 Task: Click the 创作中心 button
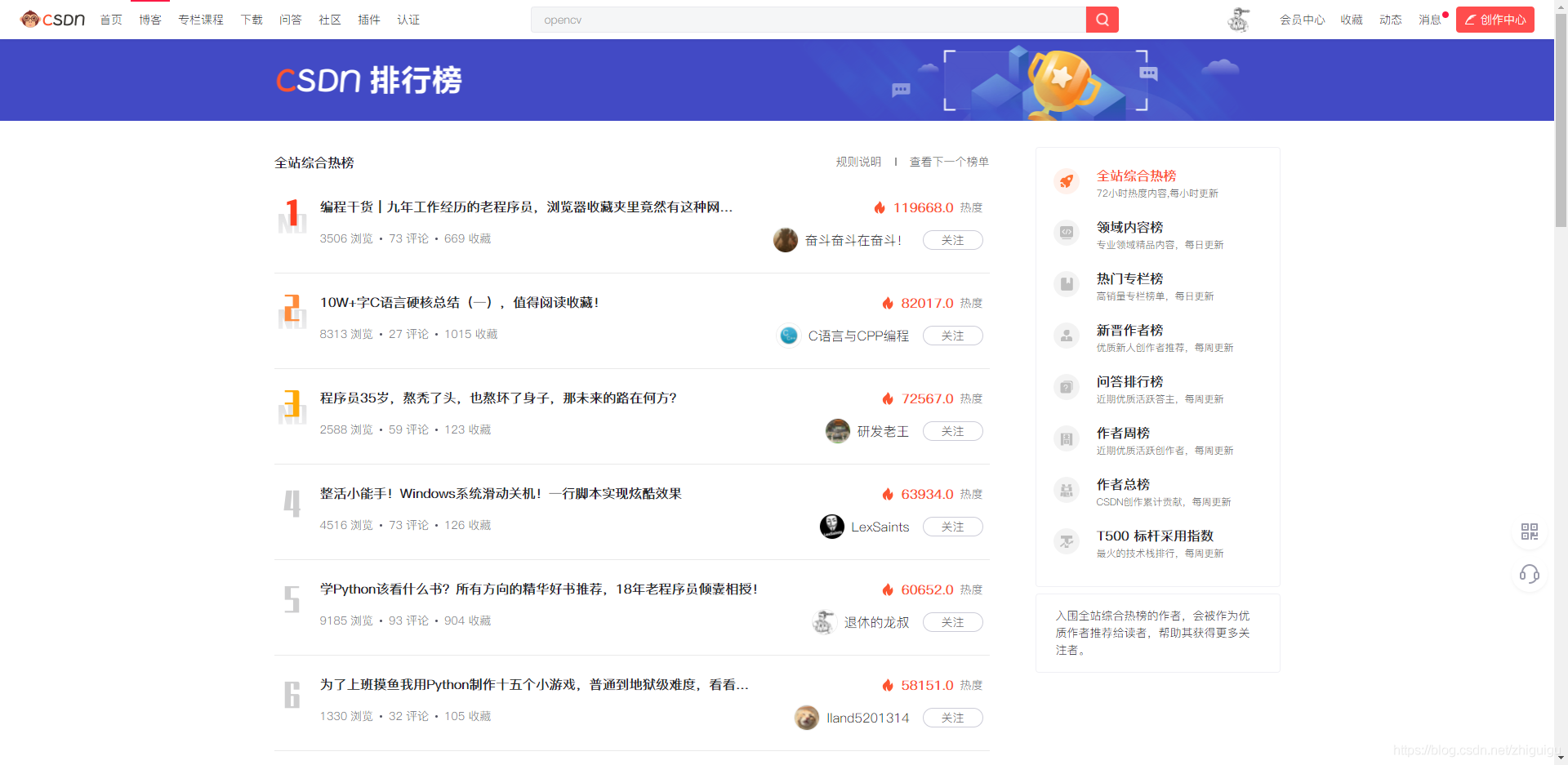pos(1495,20)
